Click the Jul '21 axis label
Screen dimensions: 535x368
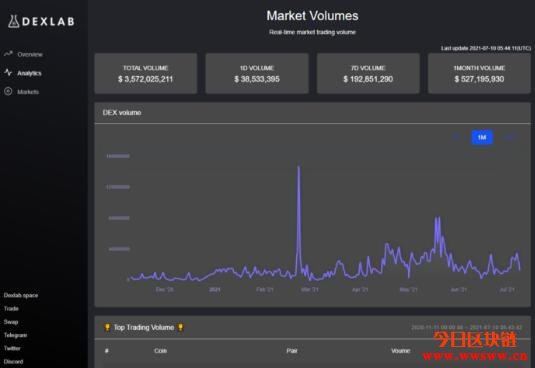coord(507,290)
